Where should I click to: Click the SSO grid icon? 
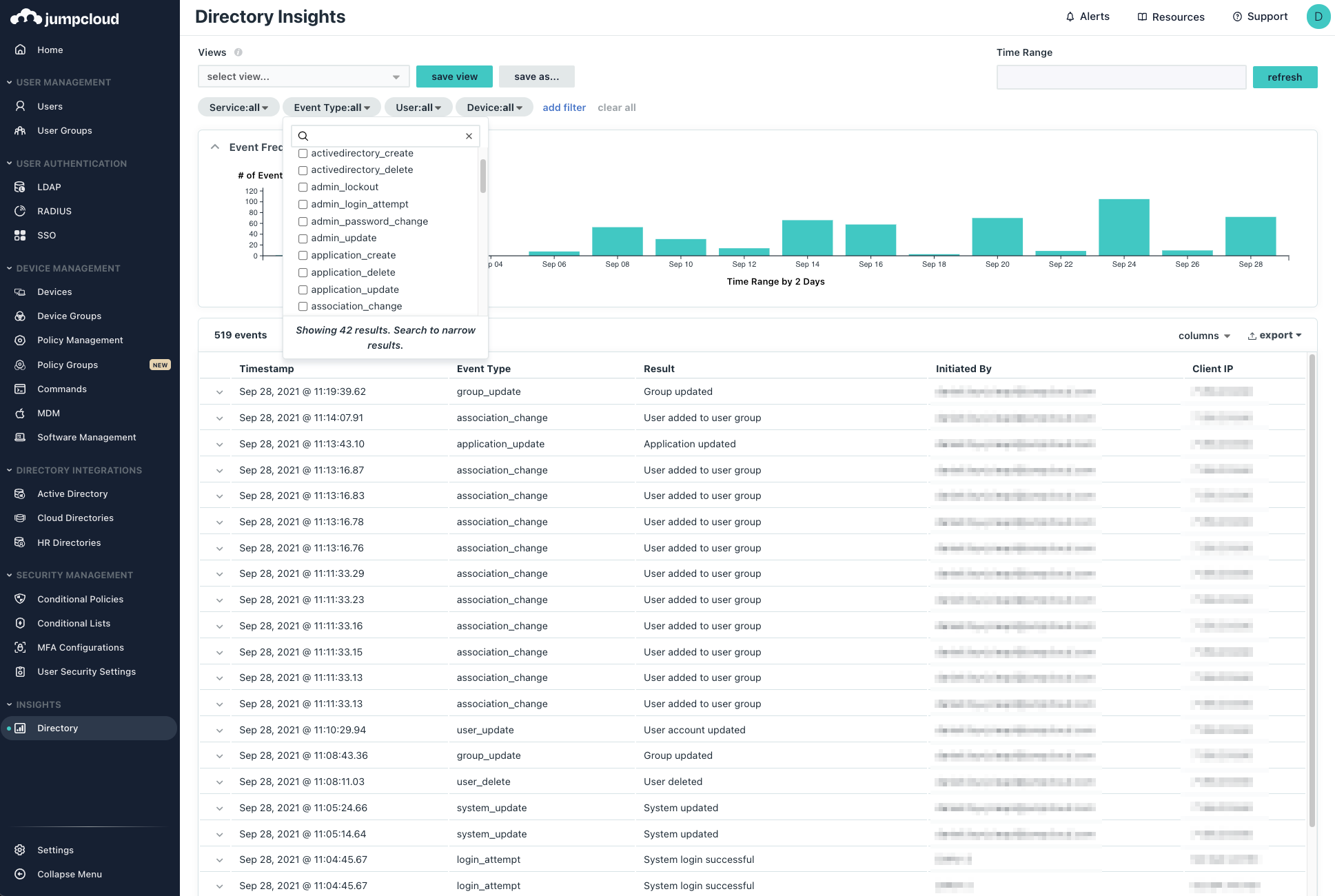pos(20,235)
